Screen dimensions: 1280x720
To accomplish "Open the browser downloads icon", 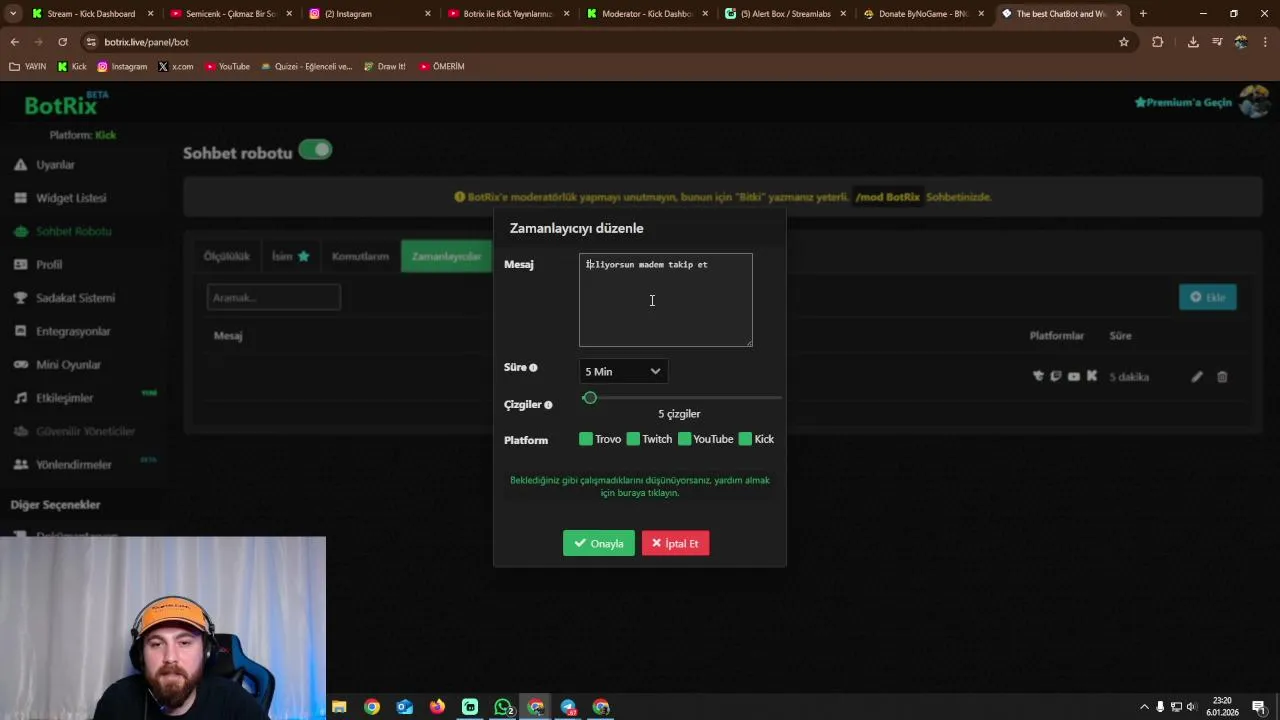I will (1193, 42).
